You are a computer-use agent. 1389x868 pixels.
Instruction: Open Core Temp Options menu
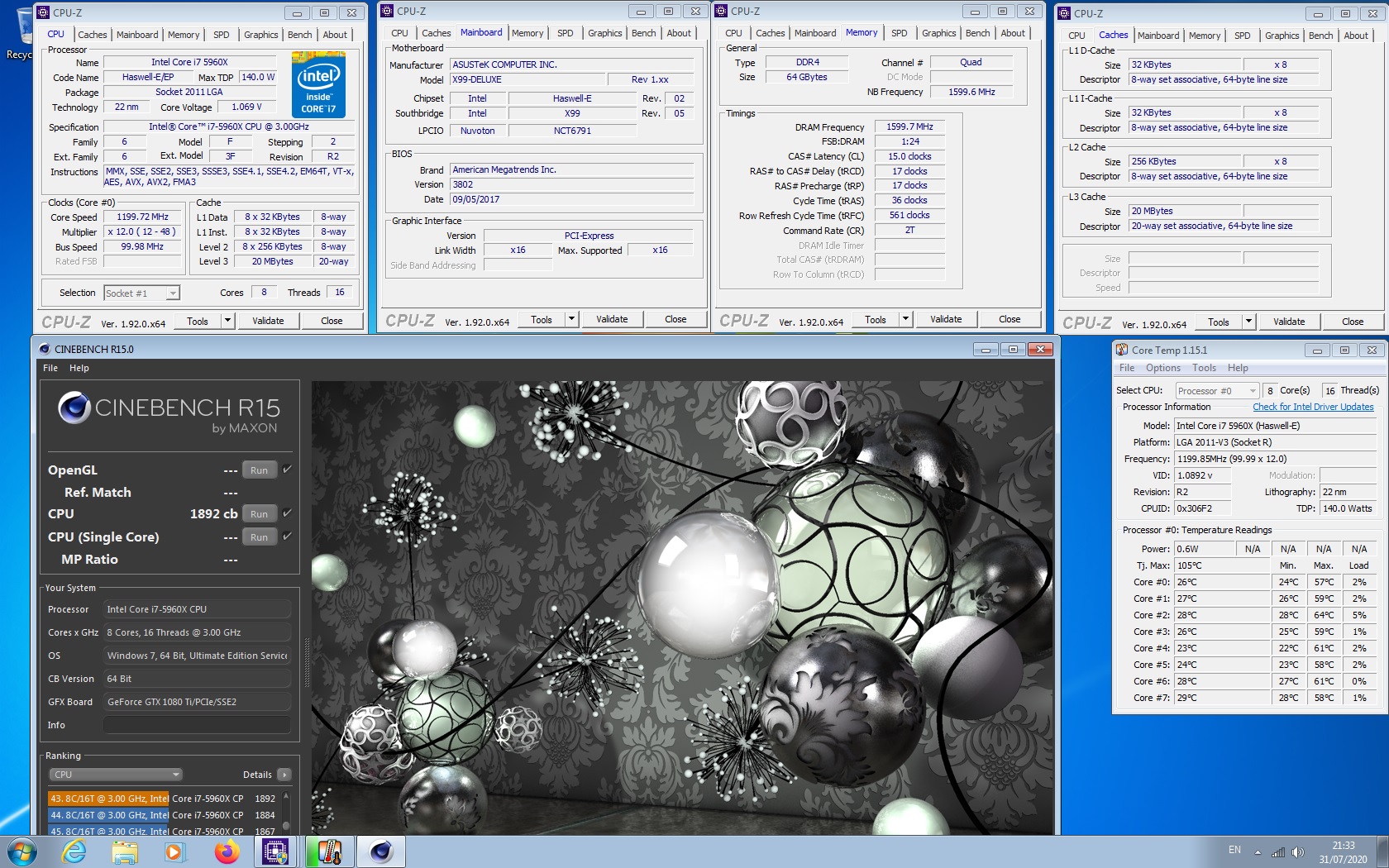tap(1162, 368)
